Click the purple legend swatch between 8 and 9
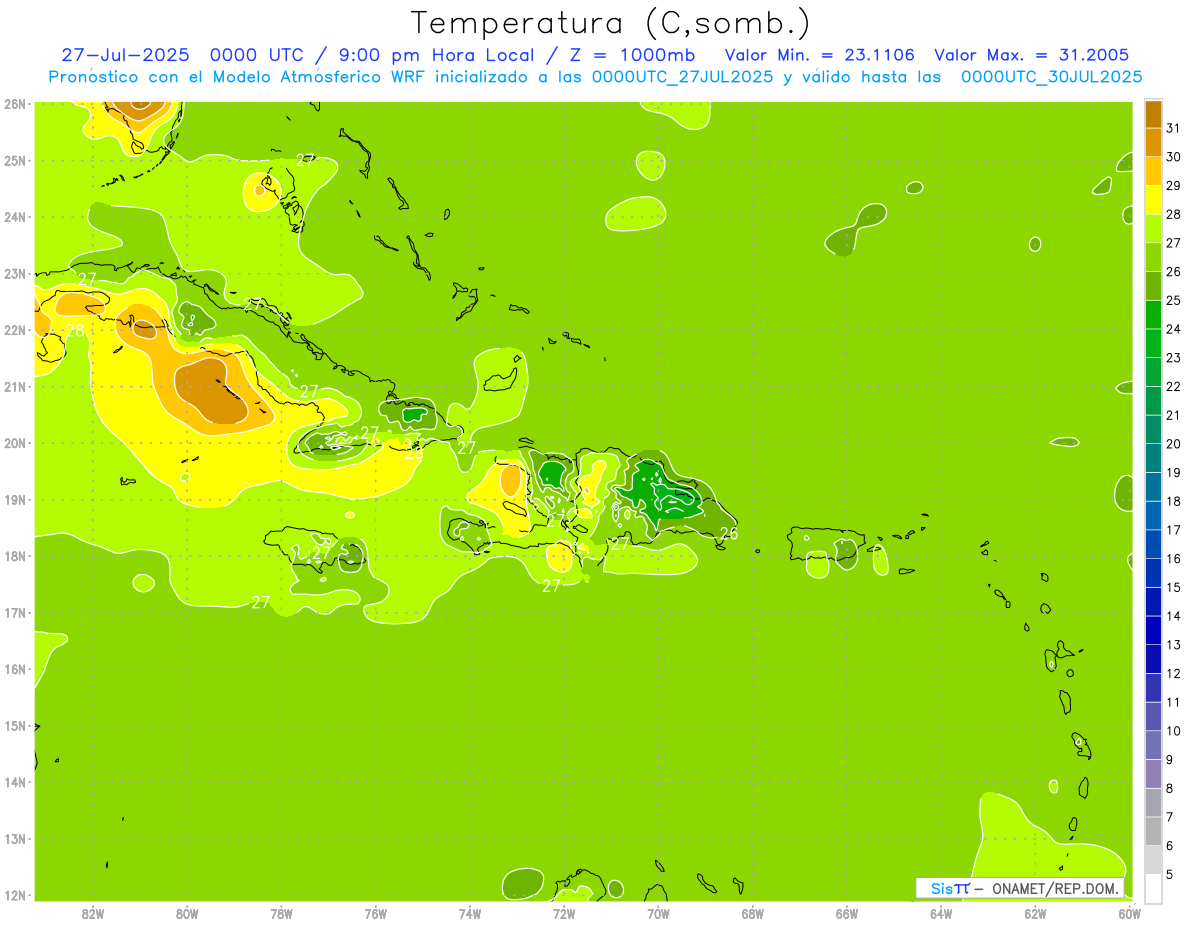1200x927 pixels. [1153, 773]
